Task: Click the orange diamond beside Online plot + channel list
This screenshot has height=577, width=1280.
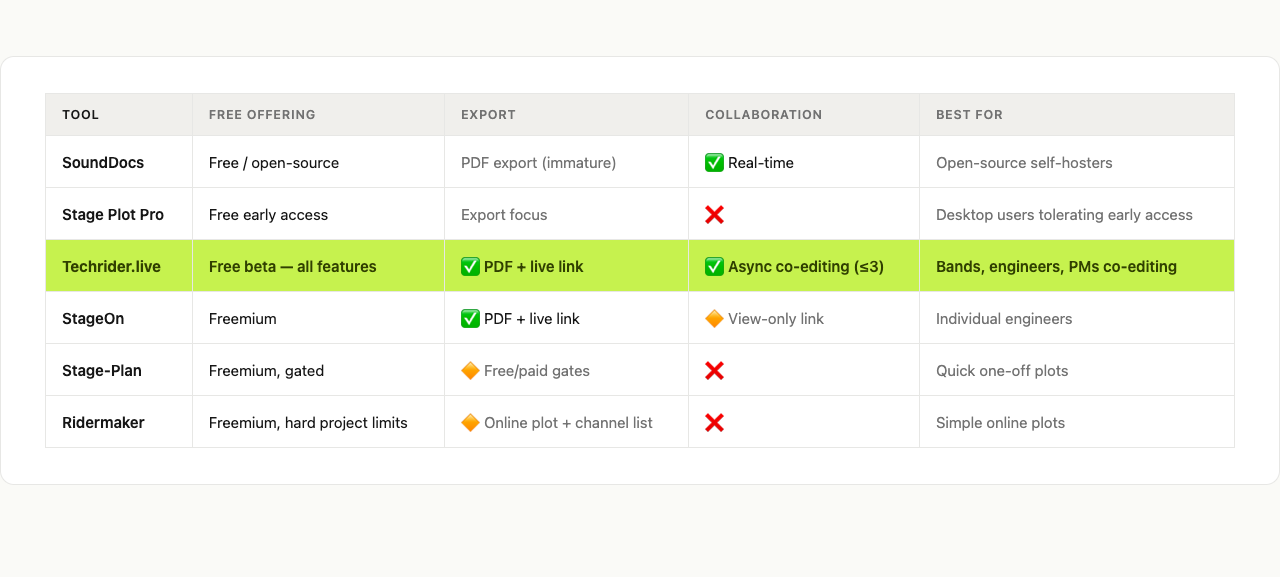Action: point(470,423)
